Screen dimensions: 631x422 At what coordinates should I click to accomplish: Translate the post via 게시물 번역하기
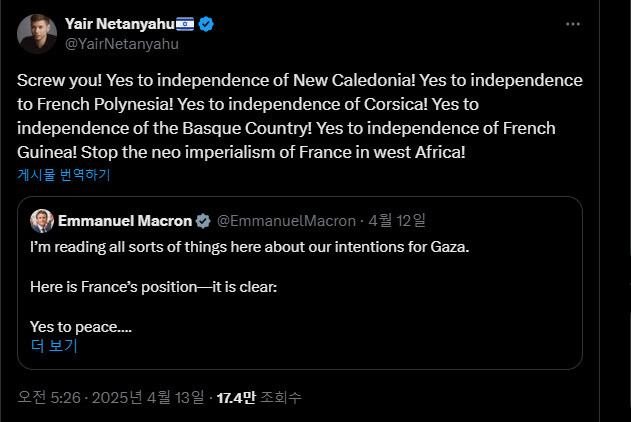64,174
